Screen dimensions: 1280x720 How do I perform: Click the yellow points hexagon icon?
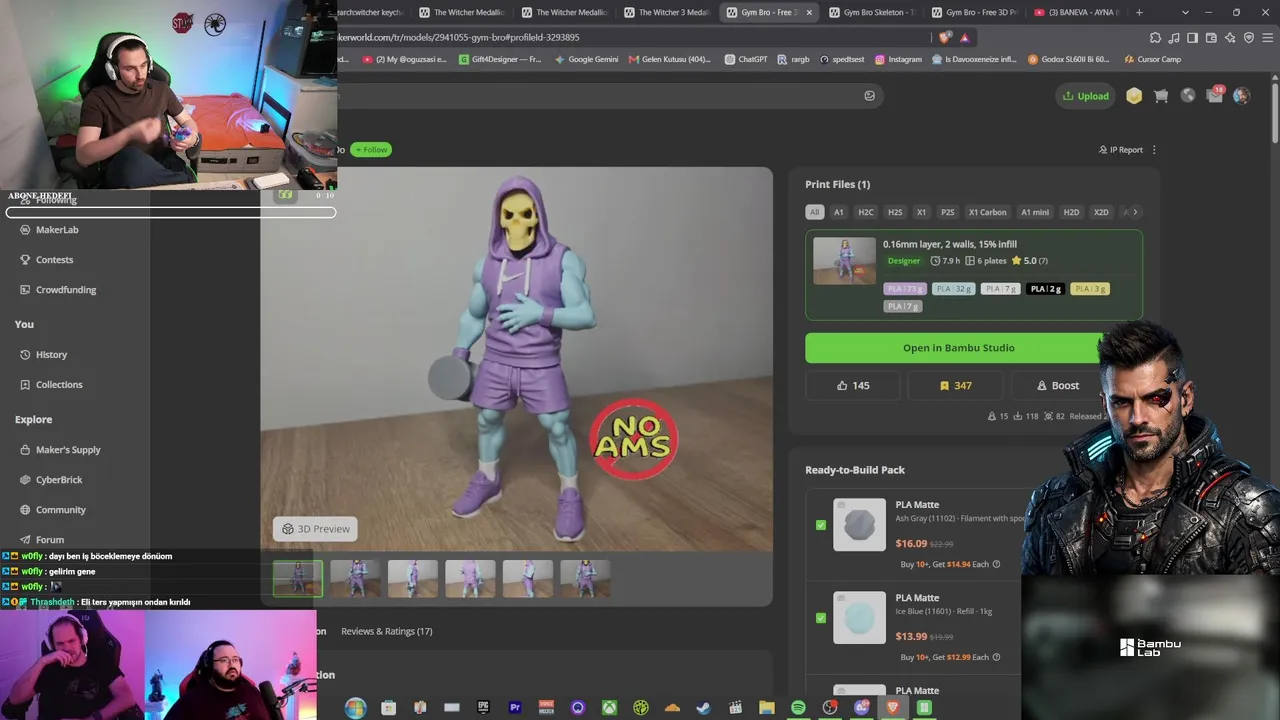tap(1134, 96)
